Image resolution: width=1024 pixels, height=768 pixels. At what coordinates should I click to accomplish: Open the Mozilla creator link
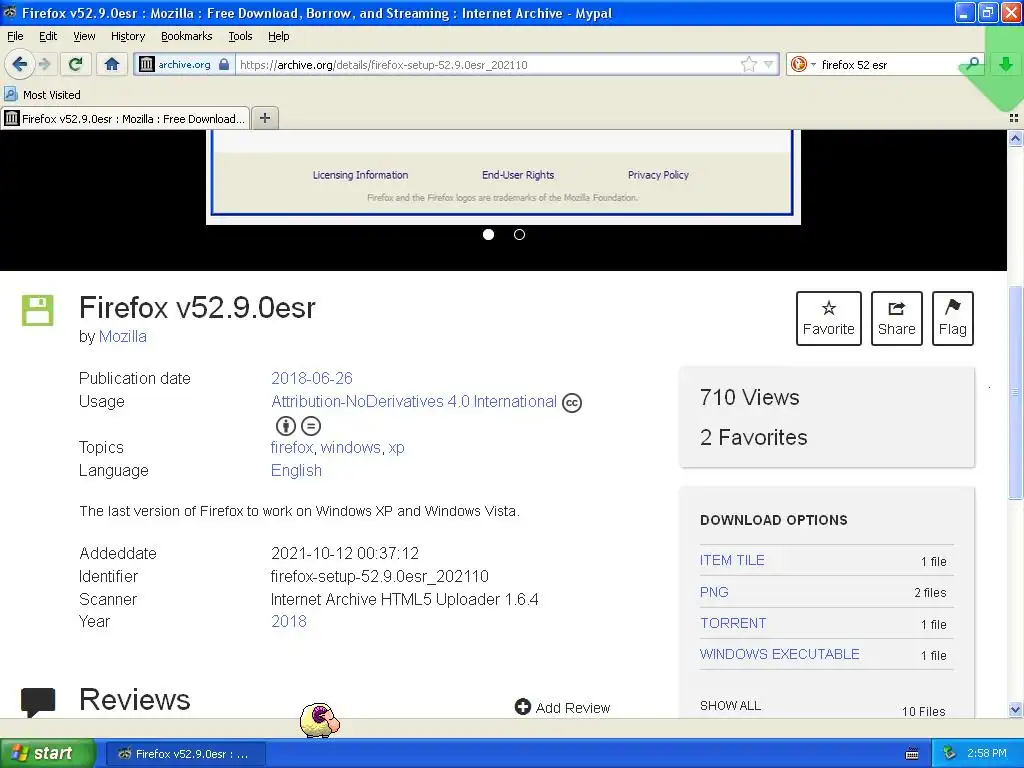[x=123, y=336]
